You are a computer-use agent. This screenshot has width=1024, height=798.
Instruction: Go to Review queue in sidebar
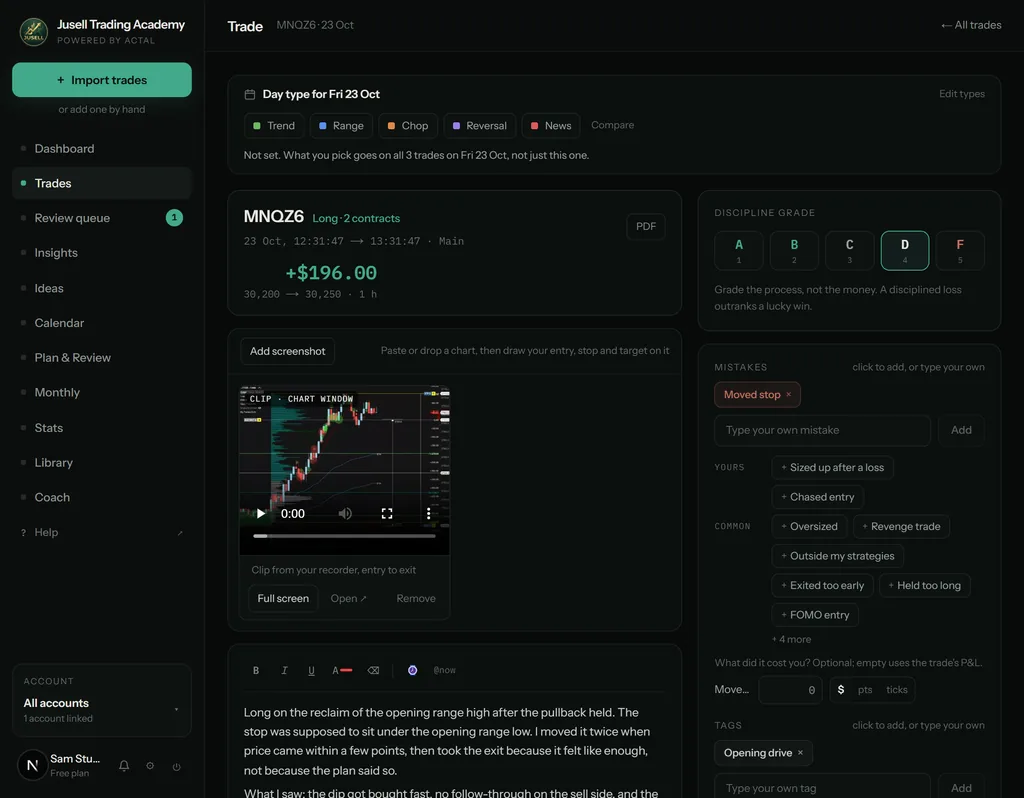[102, 217]
